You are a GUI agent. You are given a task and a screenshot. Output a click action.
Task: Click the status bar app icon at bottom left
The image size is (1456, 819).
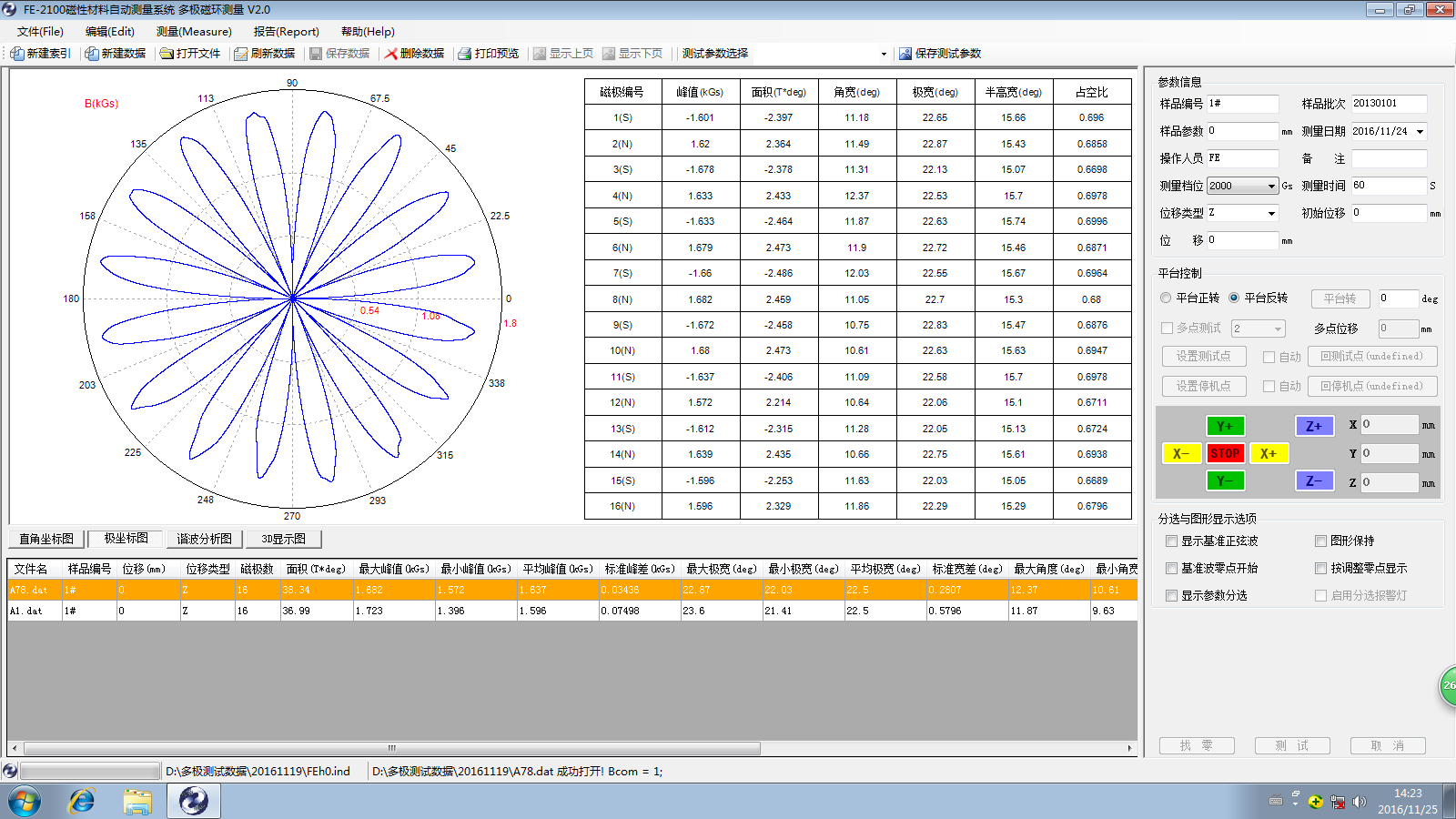tap(10, 771)
